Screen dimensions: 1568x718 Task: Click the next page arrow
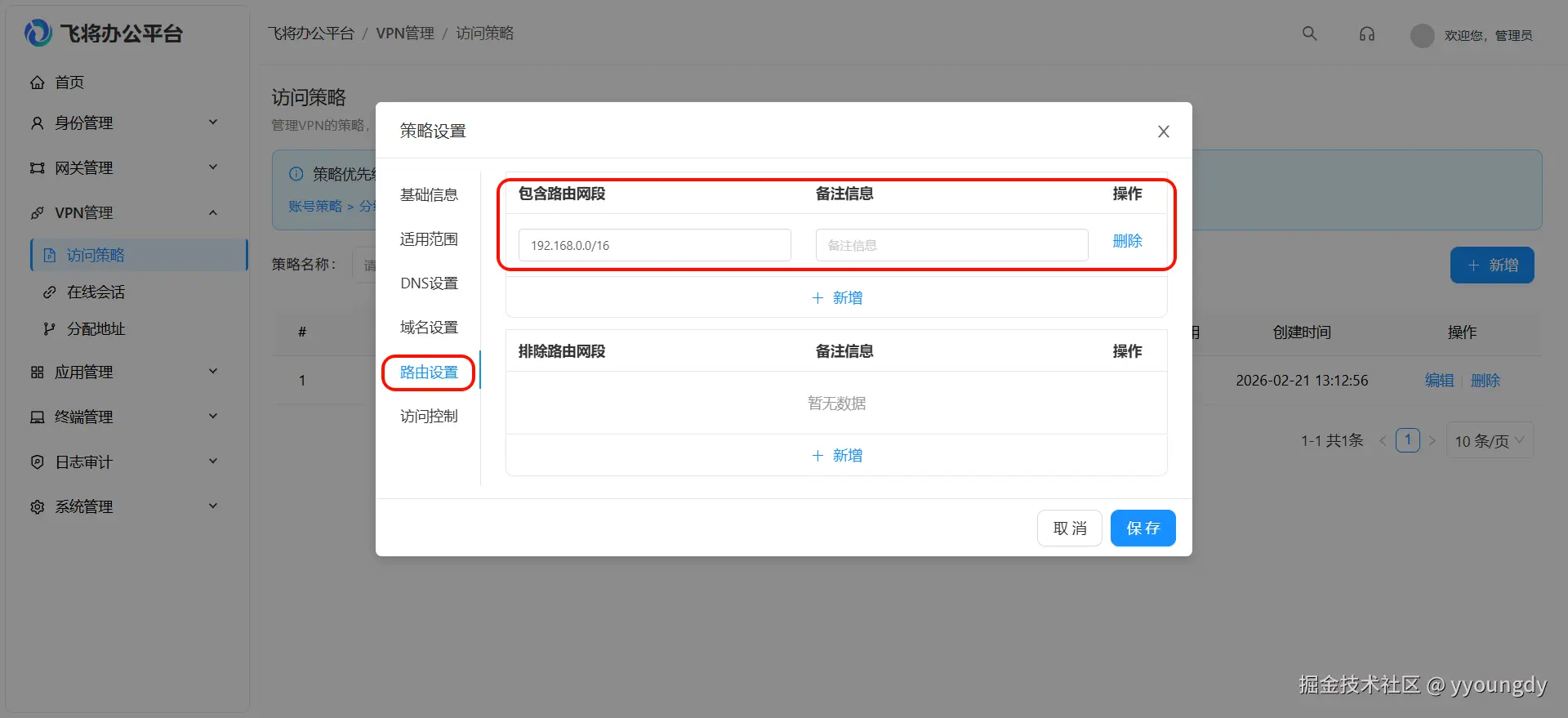(1432, 440)
